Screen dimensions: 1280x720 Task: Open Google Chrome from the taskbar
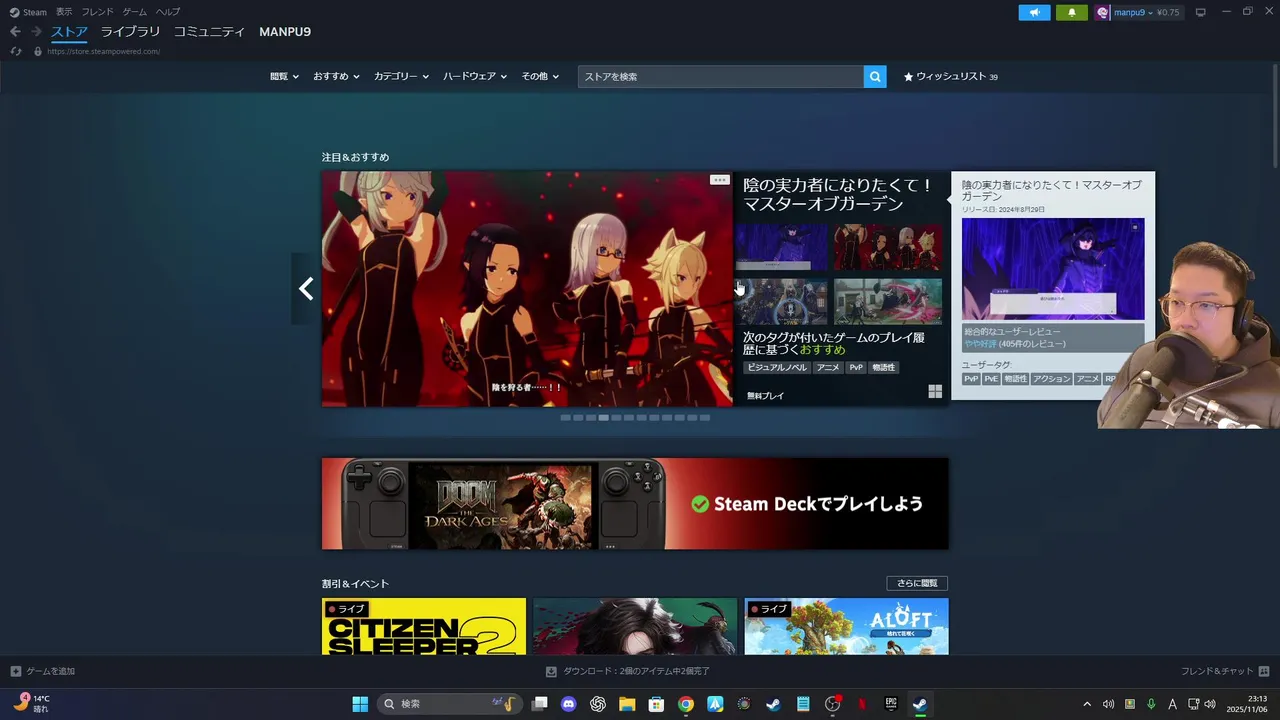pyautogui.click(x=686, y=704)
